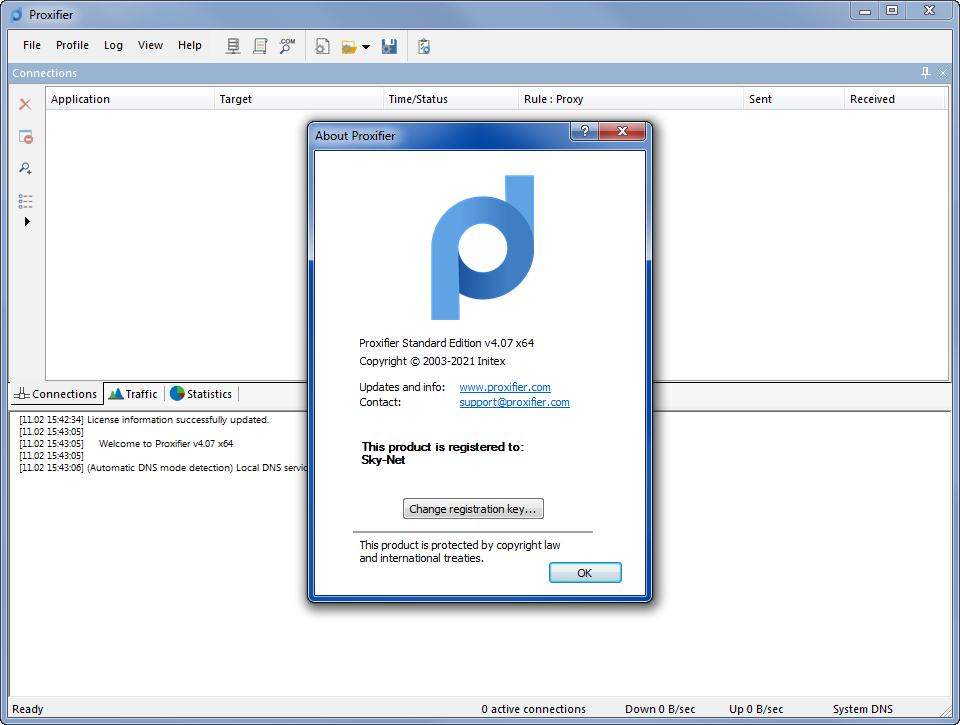Click the Proxy Checker toolbar icon
The width and height of the screenshot is (960, 725).
[424, 46]
